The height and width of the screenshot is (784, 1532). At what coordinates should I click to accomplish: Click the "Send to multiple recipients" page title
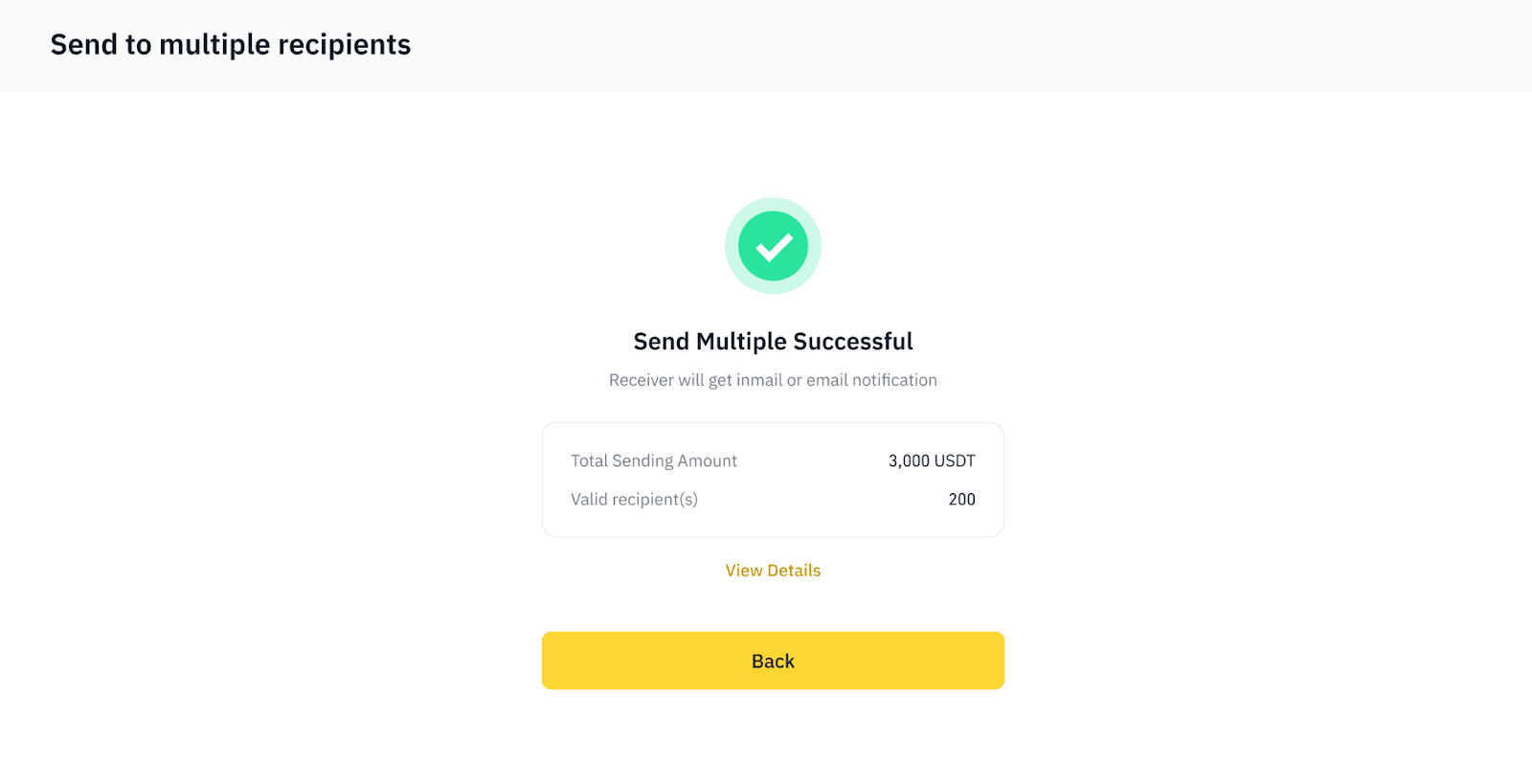(x=230, y=45)
